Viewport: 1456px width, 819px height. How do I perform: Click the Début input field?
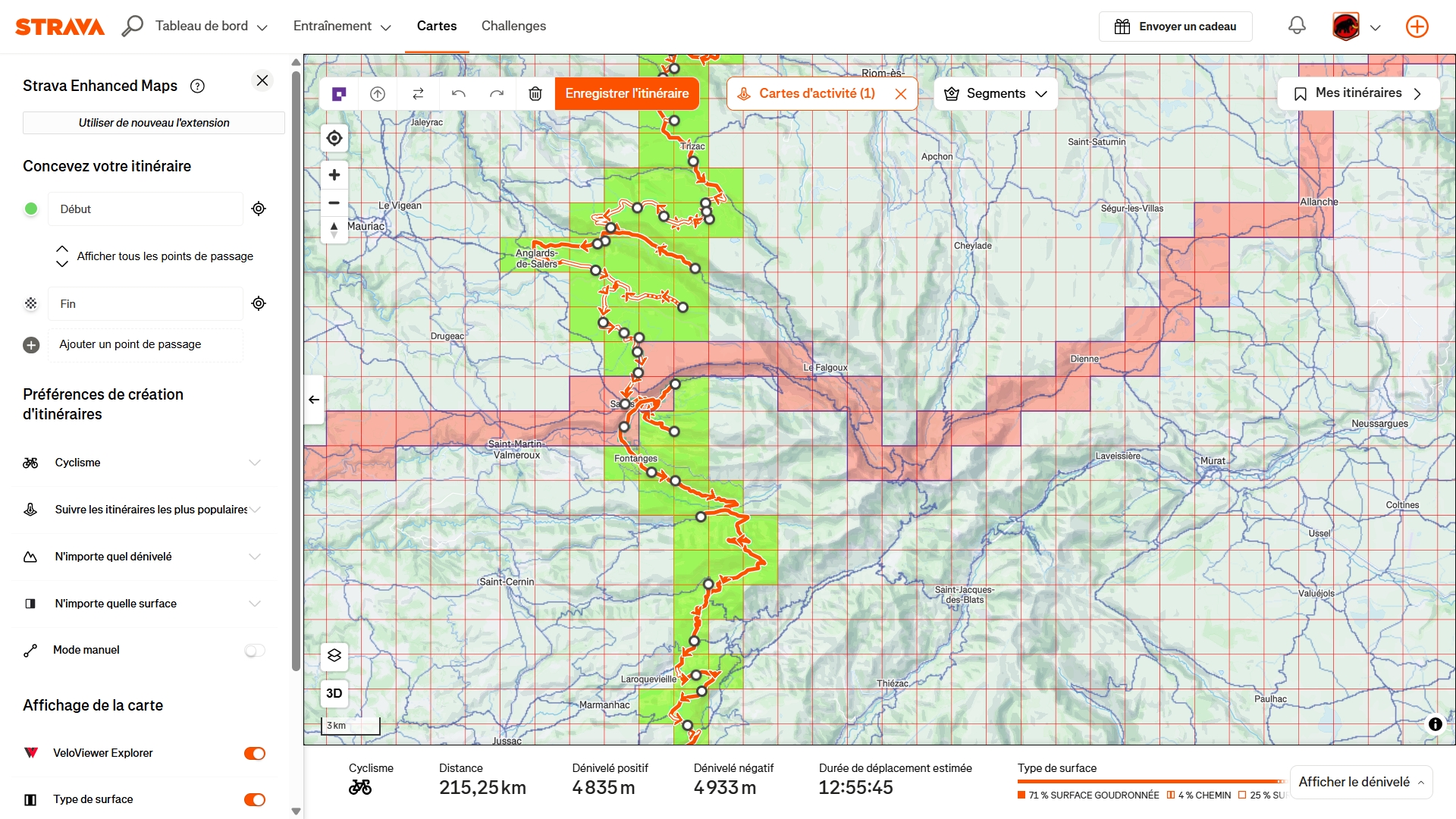tap(146, 209)
